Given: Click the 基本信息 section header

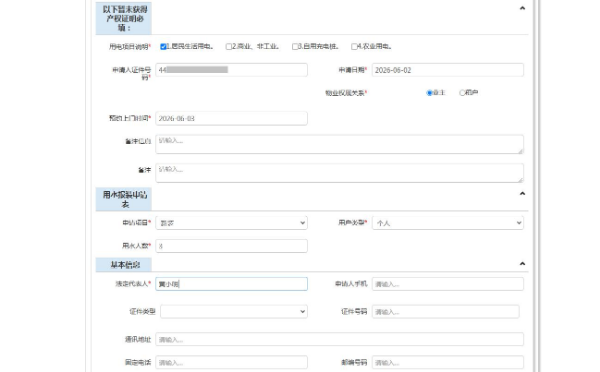Looking at the screenshot, I should click(x=124, y=265).
